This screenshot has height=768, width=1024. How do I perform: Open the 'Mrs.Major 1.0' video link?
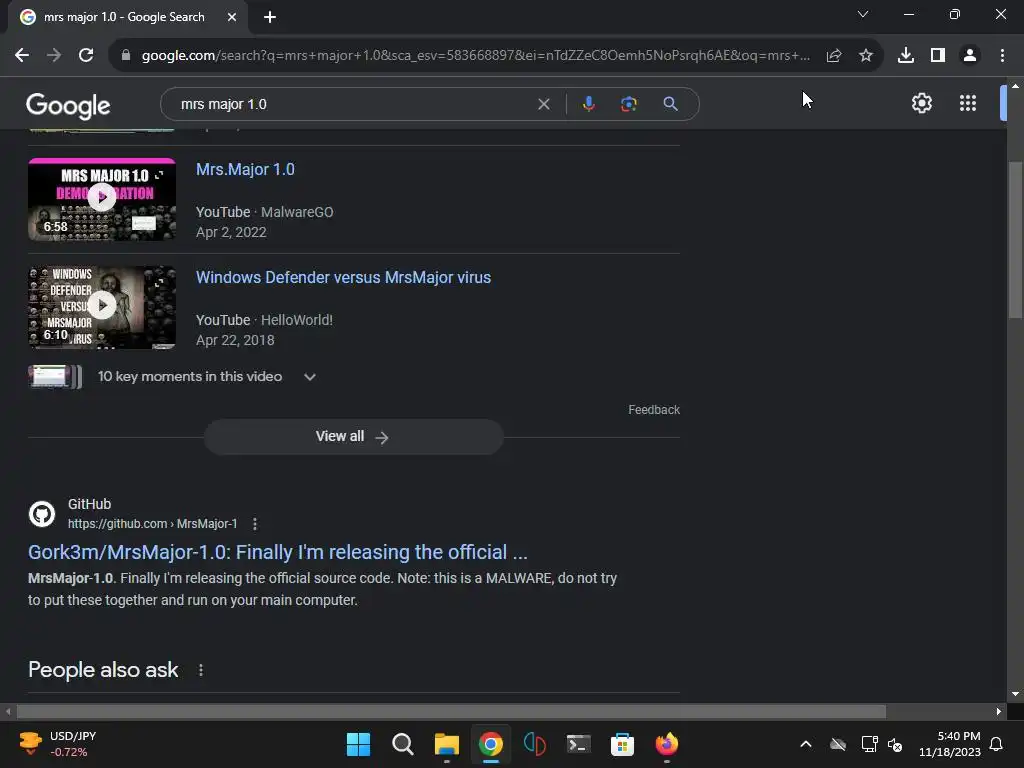point(245,169)
